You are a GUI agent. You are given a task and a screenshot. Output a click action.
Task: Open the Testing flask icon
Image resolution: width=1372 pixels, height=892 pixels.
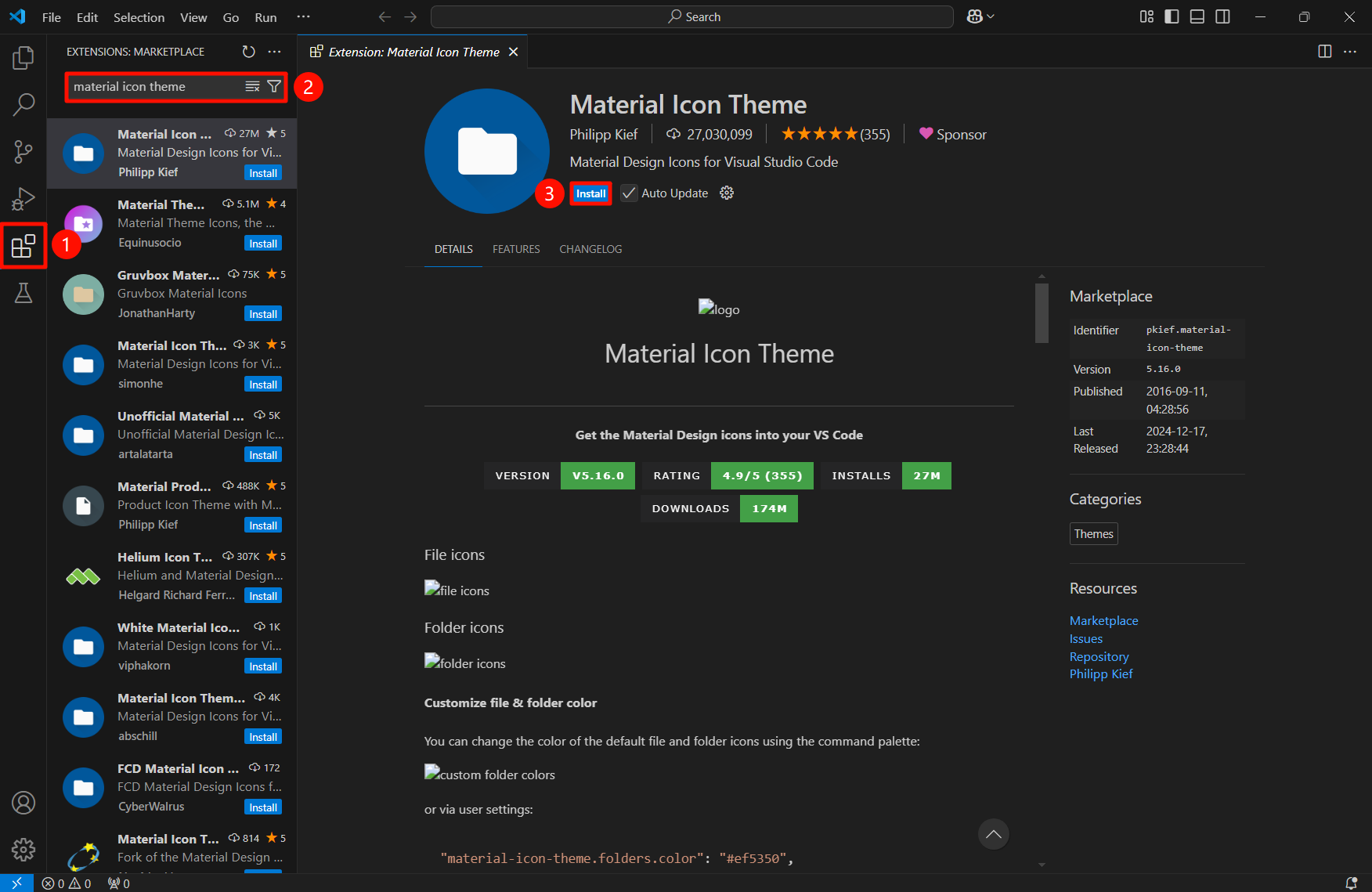click(23, 293)
